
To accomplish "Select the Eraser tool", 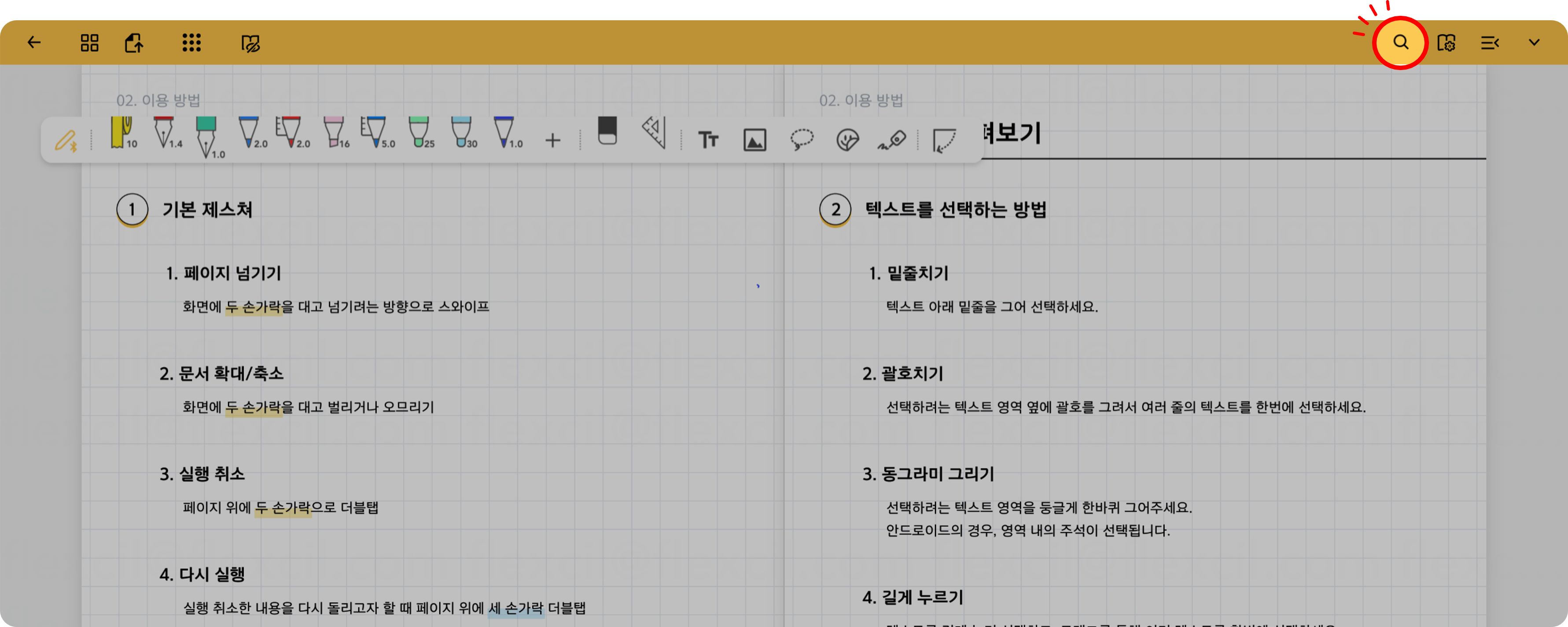I will pyautogui.click(x=607, y=131).
